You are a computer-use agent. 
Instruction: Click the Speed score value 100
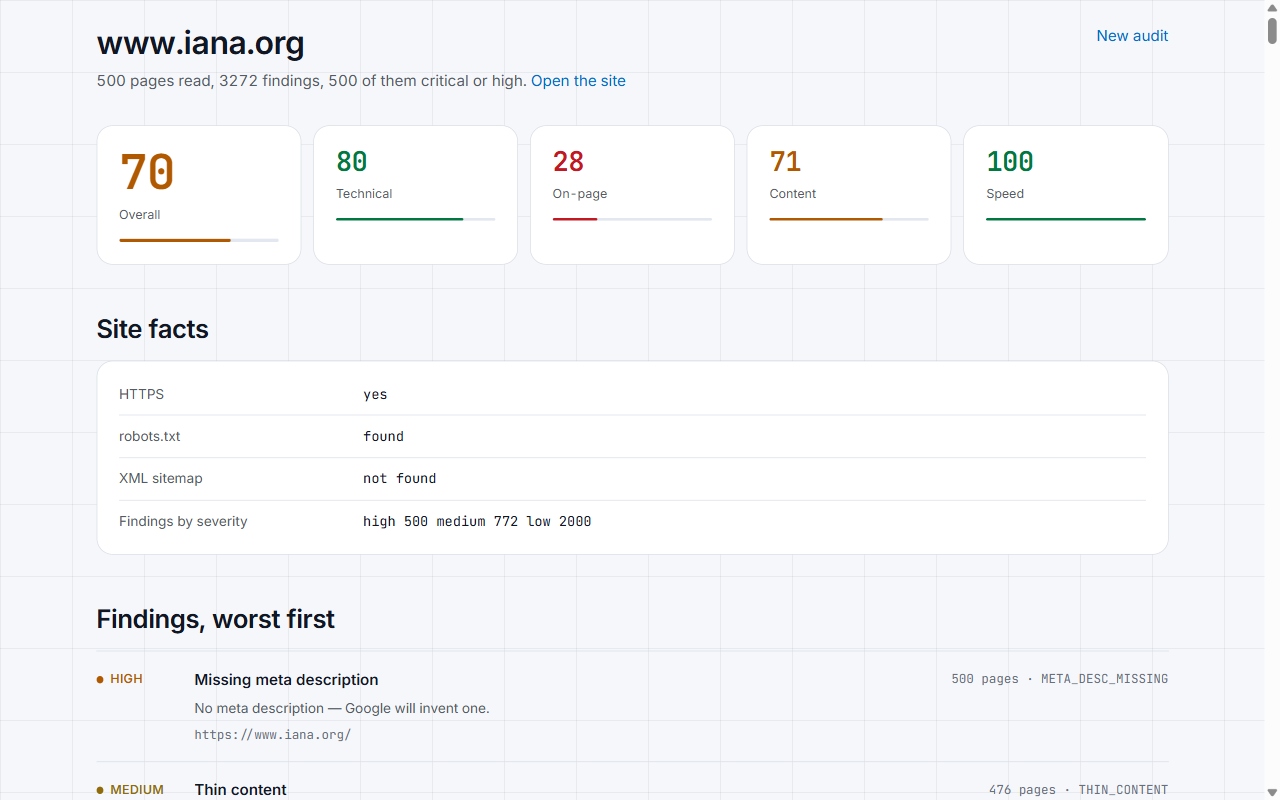tap(1010, 161)
